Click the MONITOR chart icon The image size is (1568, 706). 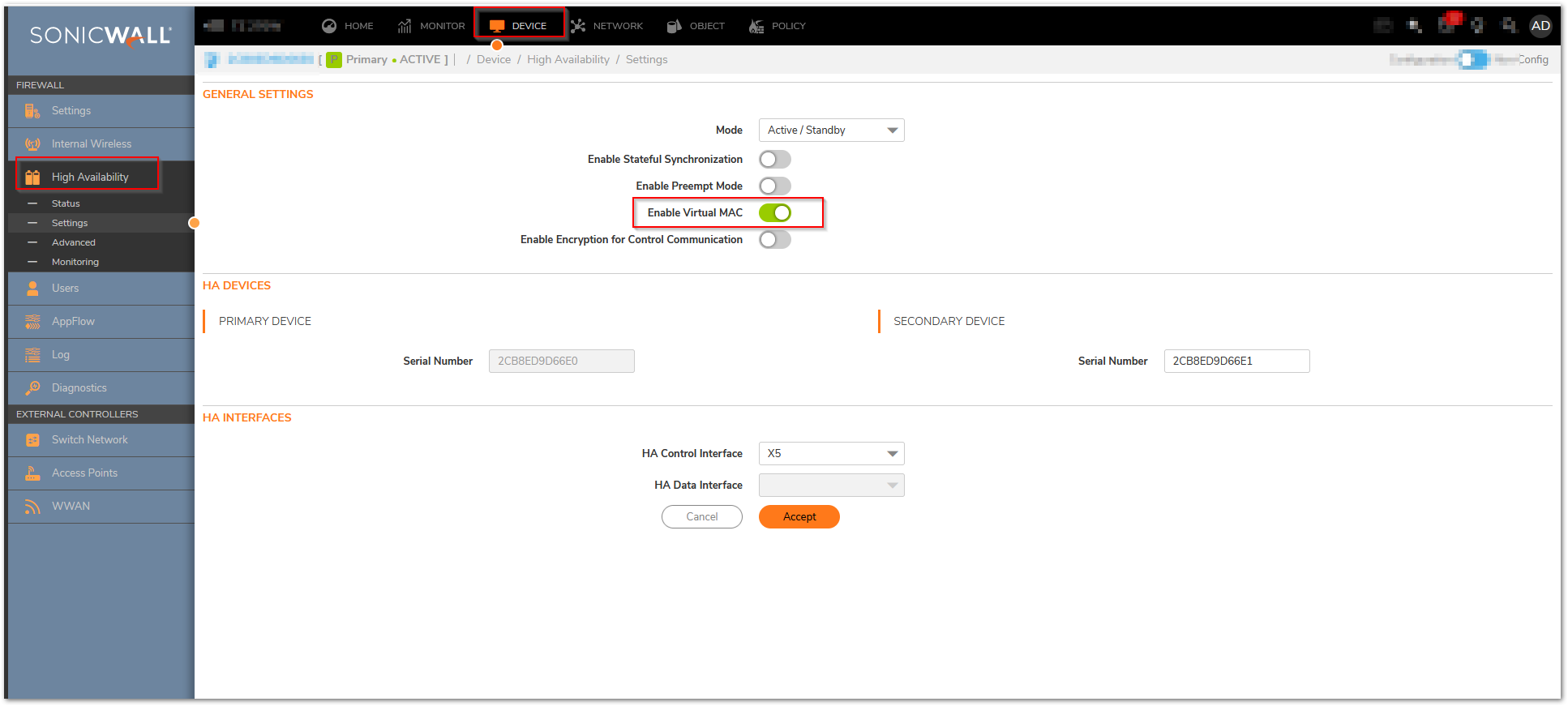[x=405, y=26]
